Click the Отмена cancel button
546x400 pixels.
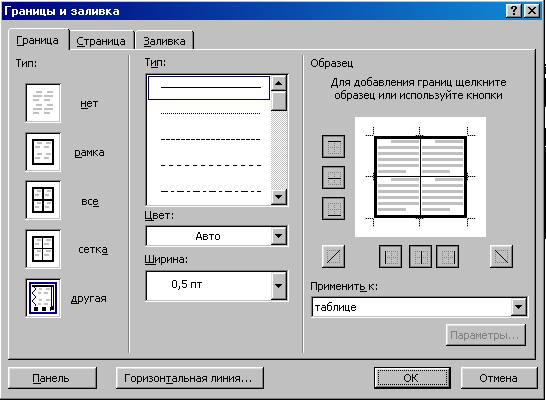click(x=499, y=378)
